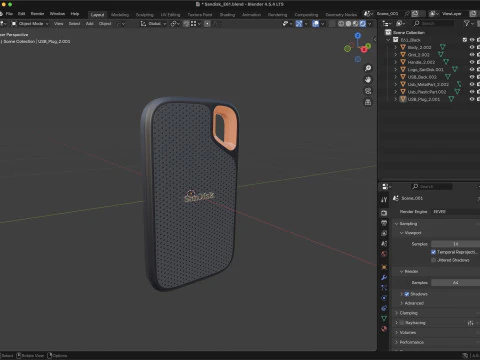
Task: Open the Scene properties tab icon
Action: tap(384, 244)
